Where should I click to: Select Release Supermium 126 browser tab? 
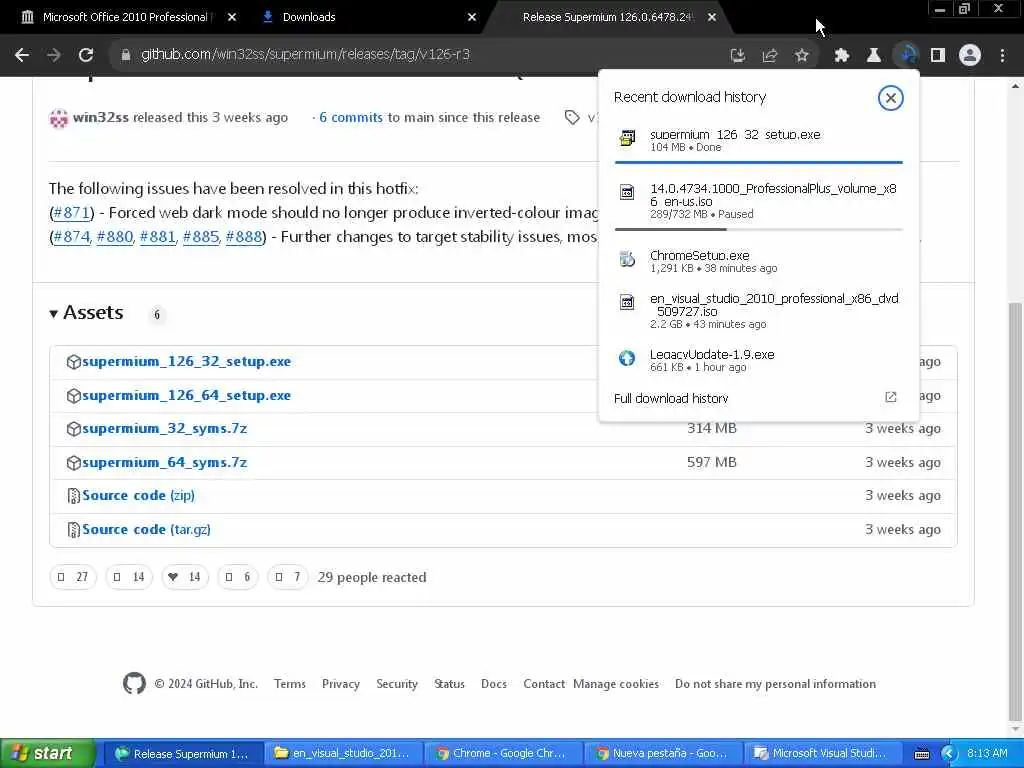coord(607,17)
